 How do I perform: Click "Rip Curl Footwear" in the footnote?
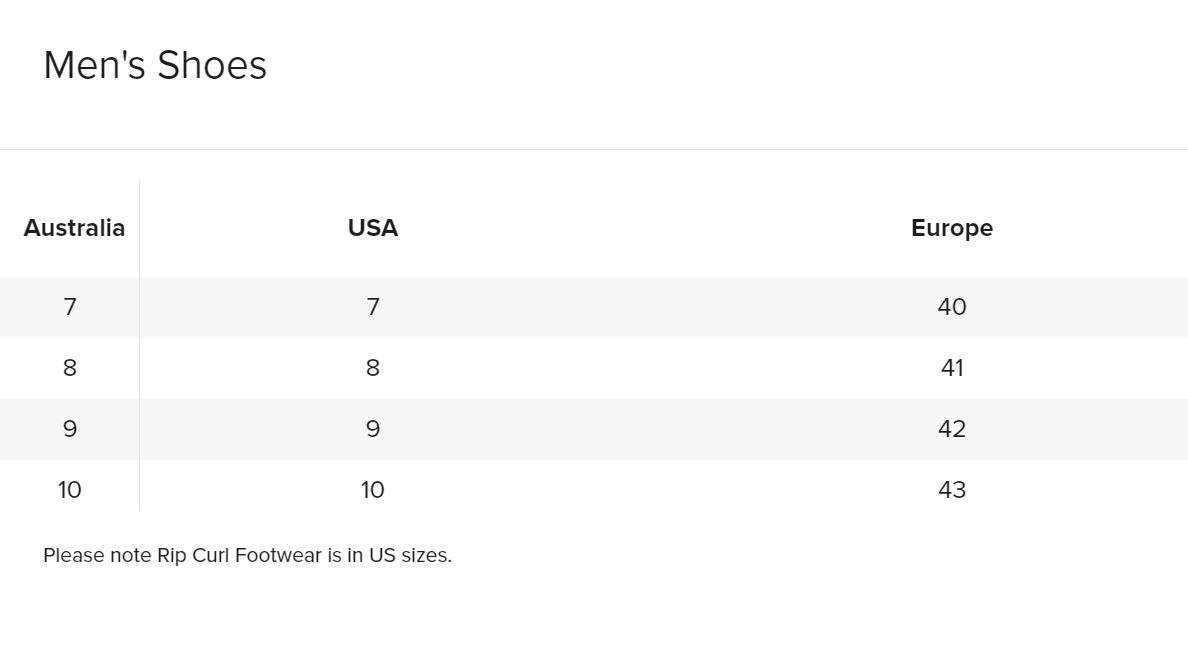[239, 556]
